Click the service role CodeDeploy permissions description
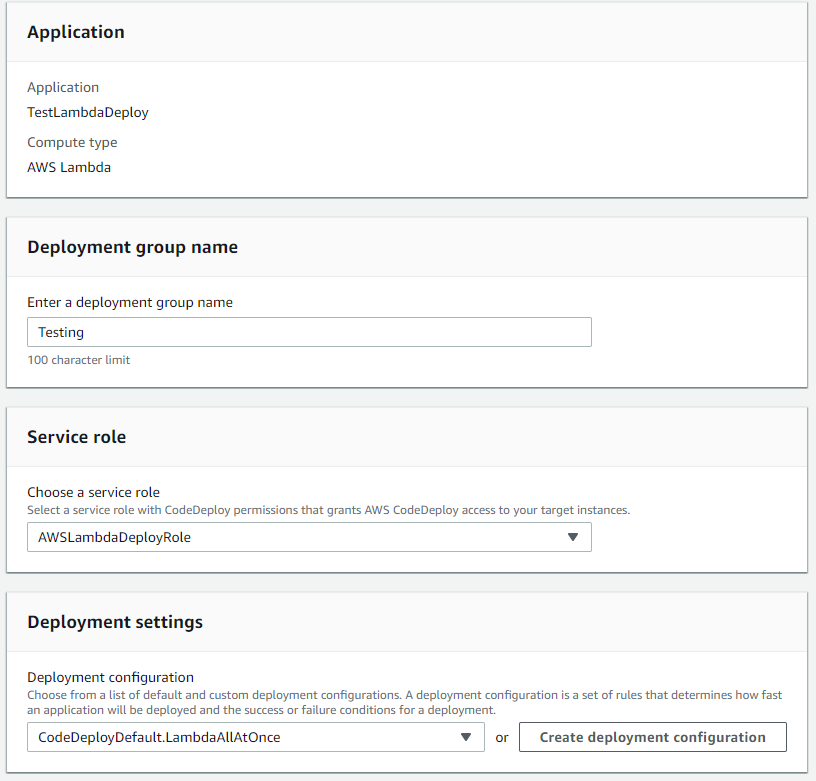 tap(328, 510)
